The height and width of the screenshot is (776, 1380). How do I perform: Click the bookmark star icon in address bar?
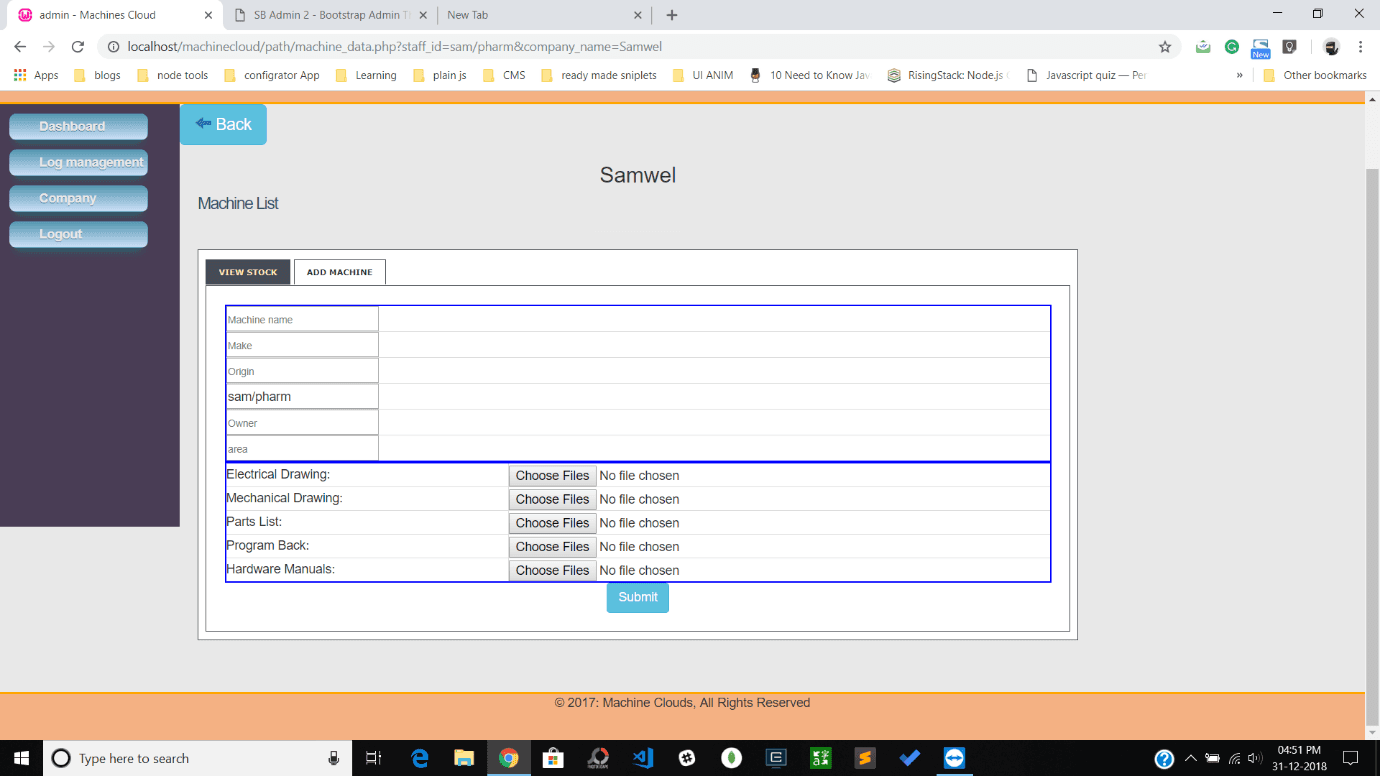click(x=1165, y=47)
